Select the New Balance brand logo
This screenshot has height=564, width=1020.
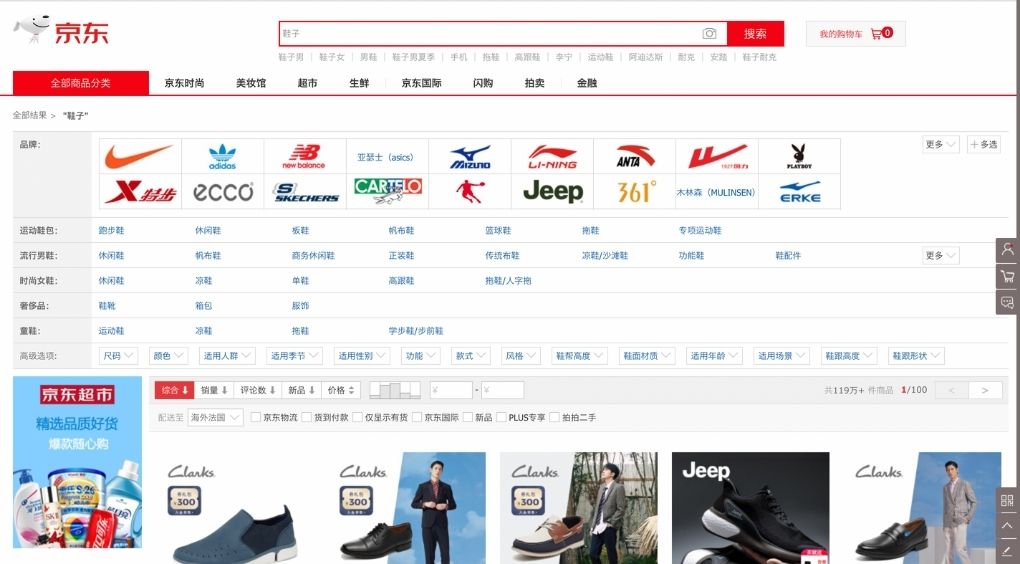[x=304, y=156]
